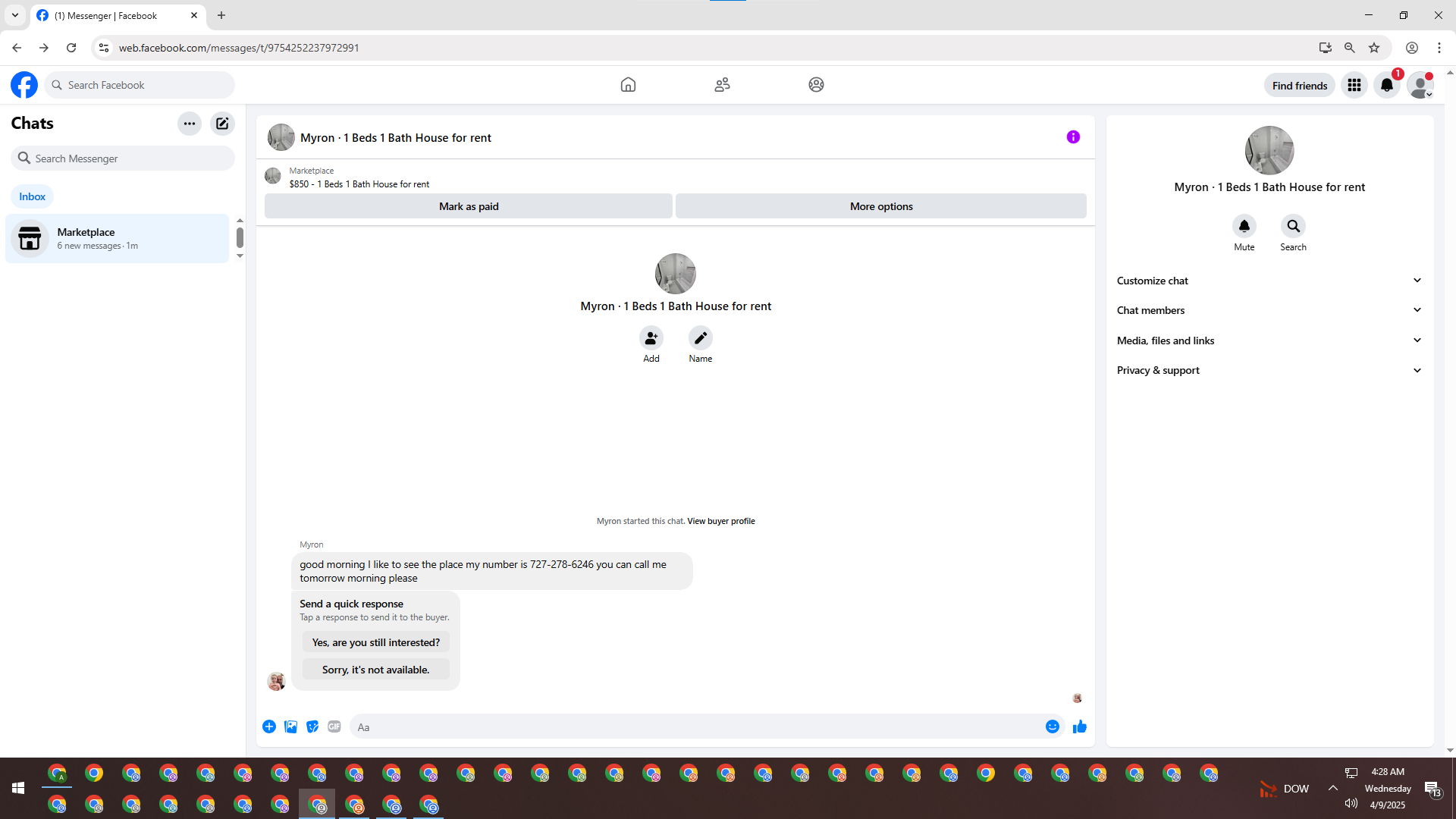Open the account profile avatar menu
Image resolution: width=1456 pixels, height=819 pixels.
1420,85
